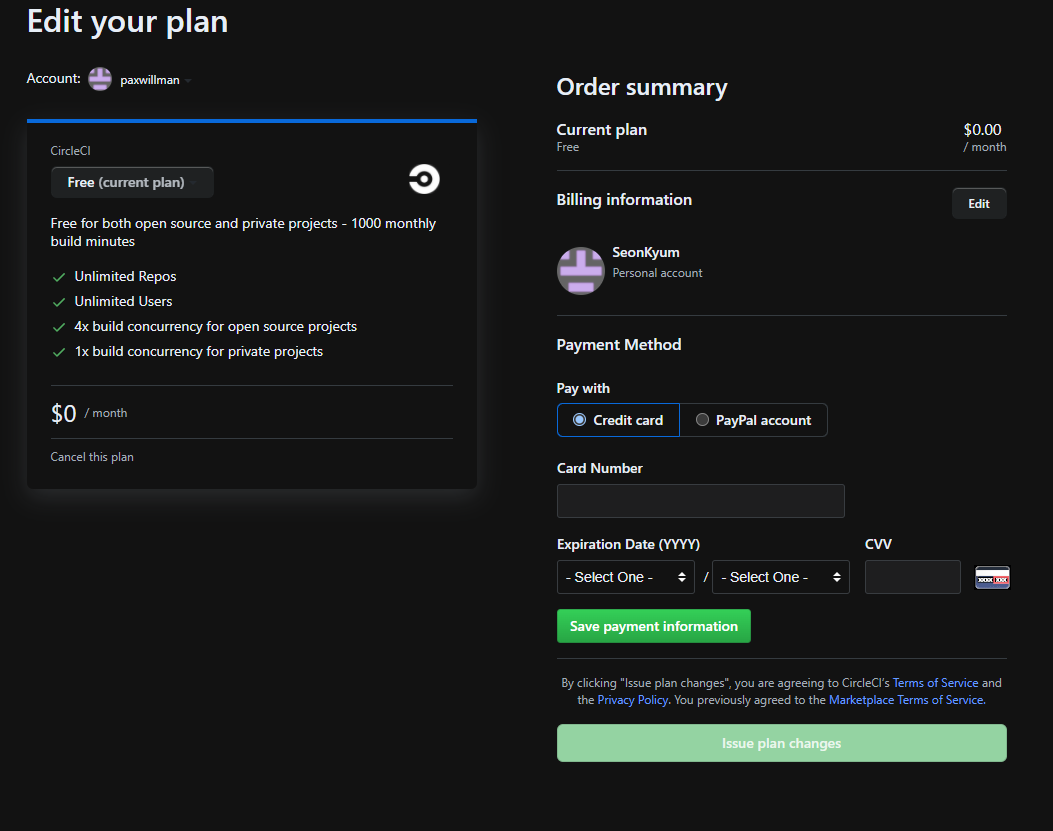
Task: Click the "Card Number" label
Action: coord(600,468)
